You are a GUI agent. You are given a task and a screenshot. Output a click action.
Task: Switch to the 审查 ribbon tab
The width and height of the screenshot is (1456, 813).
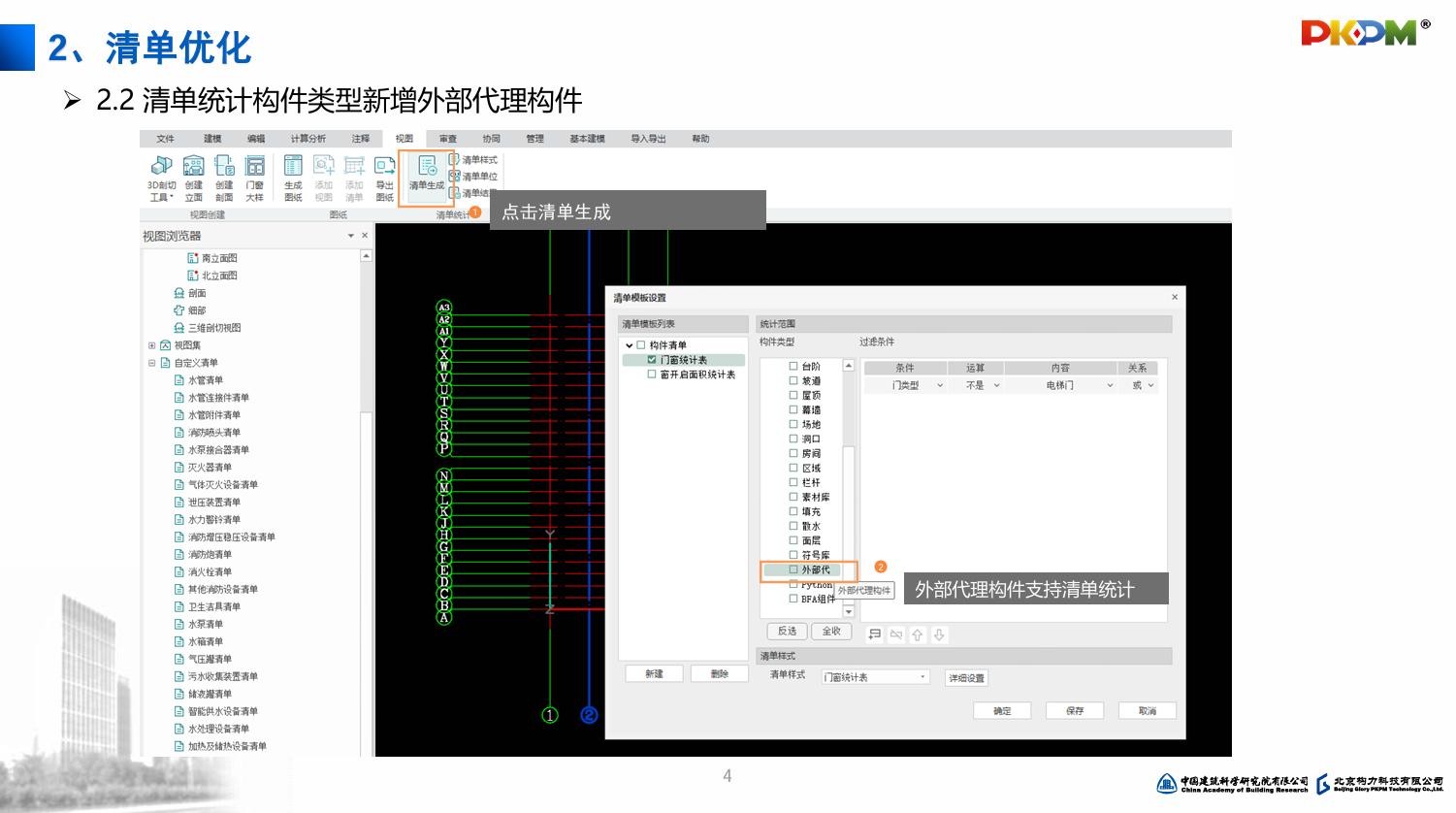click(447, 139)
